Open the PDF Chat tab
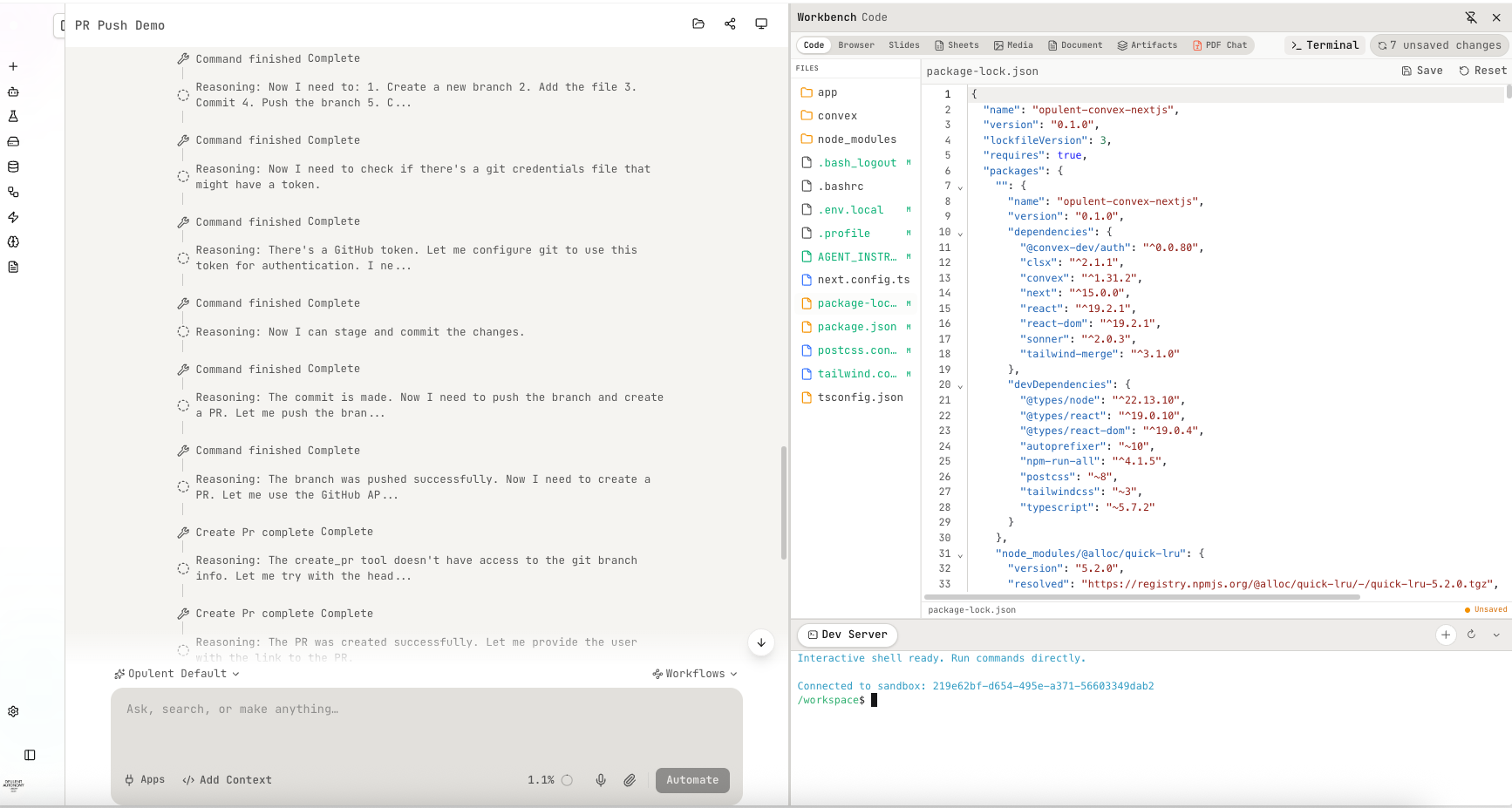This screenshot has width=1512, height=808. pos(1221,44)
